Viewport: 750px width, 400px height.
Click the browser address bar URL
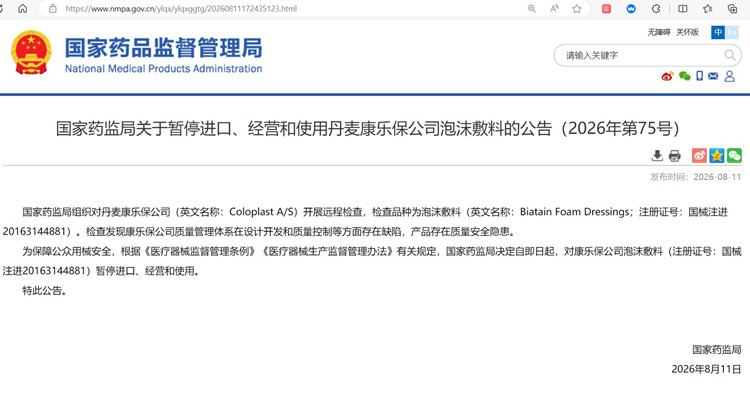[181, 9]
